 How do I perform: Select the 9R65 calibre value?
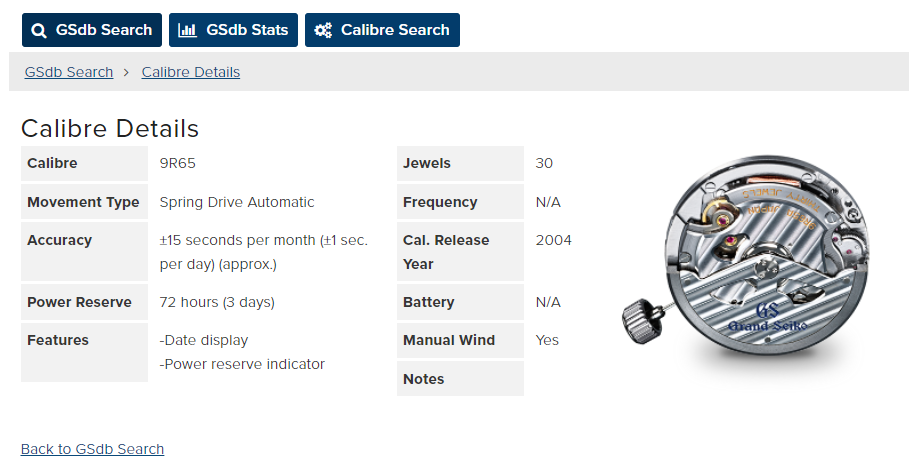coord(177,163)
